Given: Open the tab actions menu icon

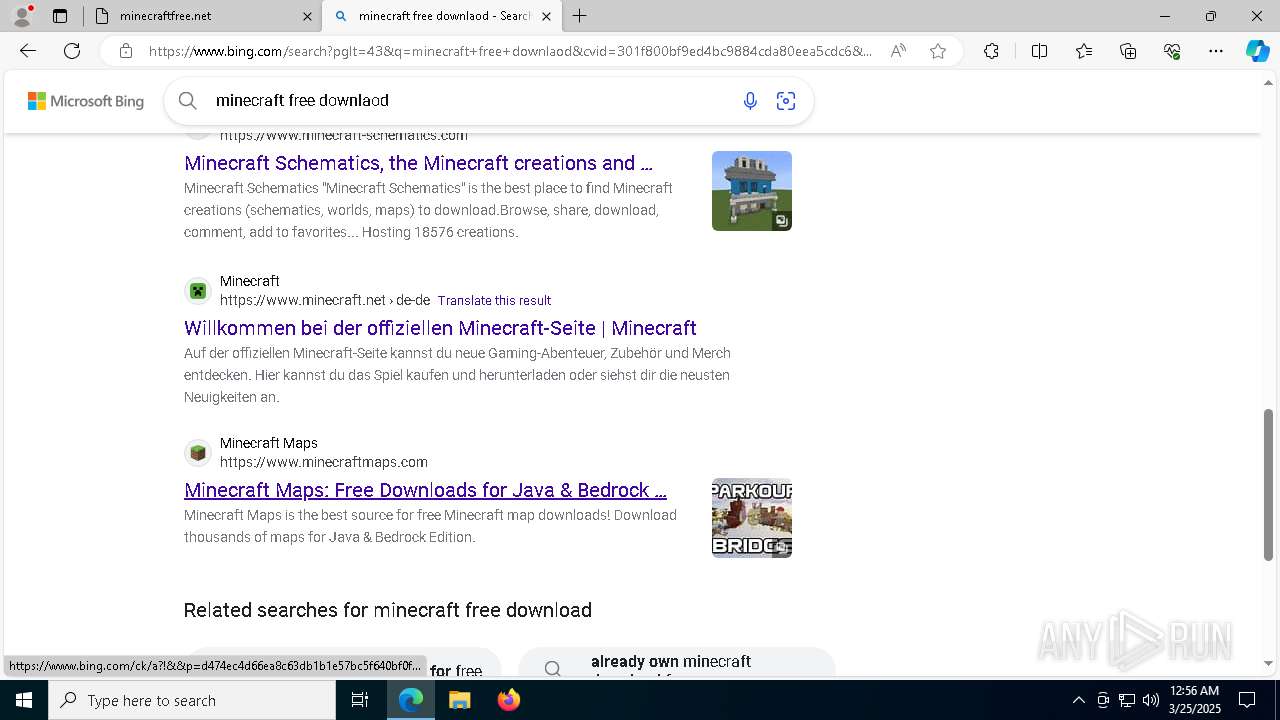Looking at the screenshot, I should (60, 16).
